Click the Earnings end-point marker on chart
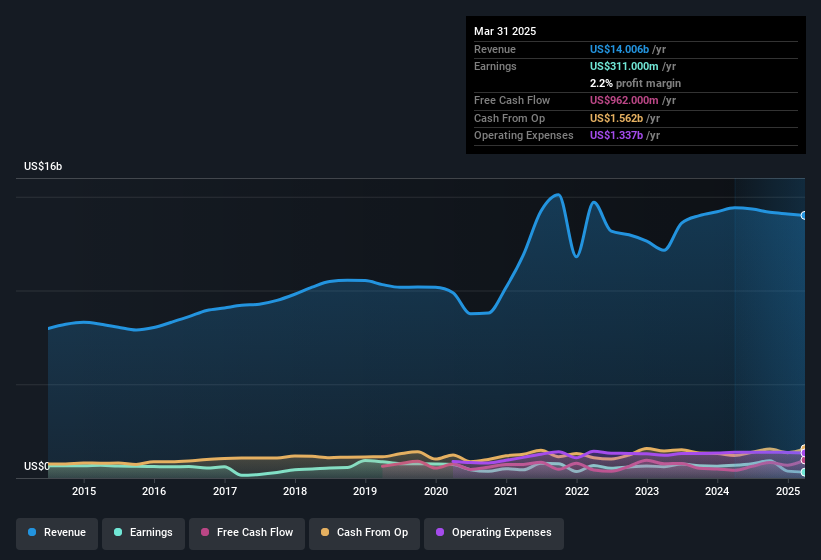 click(804, 472)
